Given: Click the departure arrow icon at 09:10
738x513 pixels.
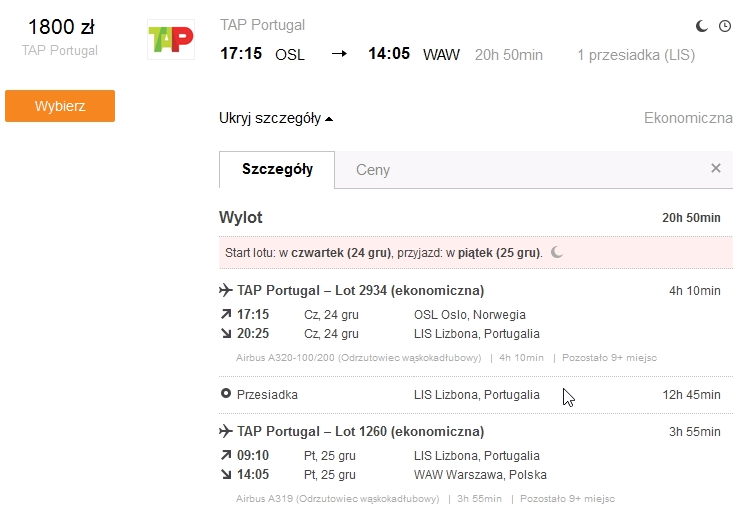Looking at the screenshot, I should [226, 455].
